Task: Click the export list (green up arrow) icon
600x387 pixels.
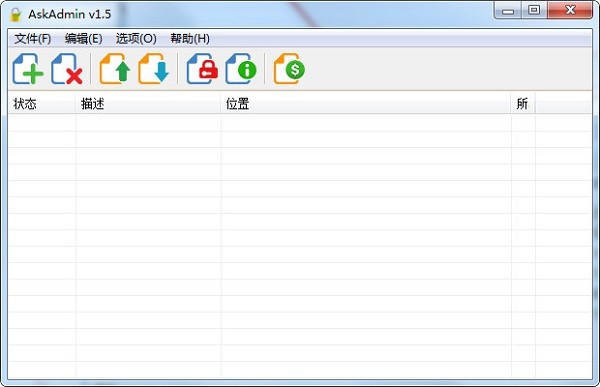Action: (x=115, y=69)
